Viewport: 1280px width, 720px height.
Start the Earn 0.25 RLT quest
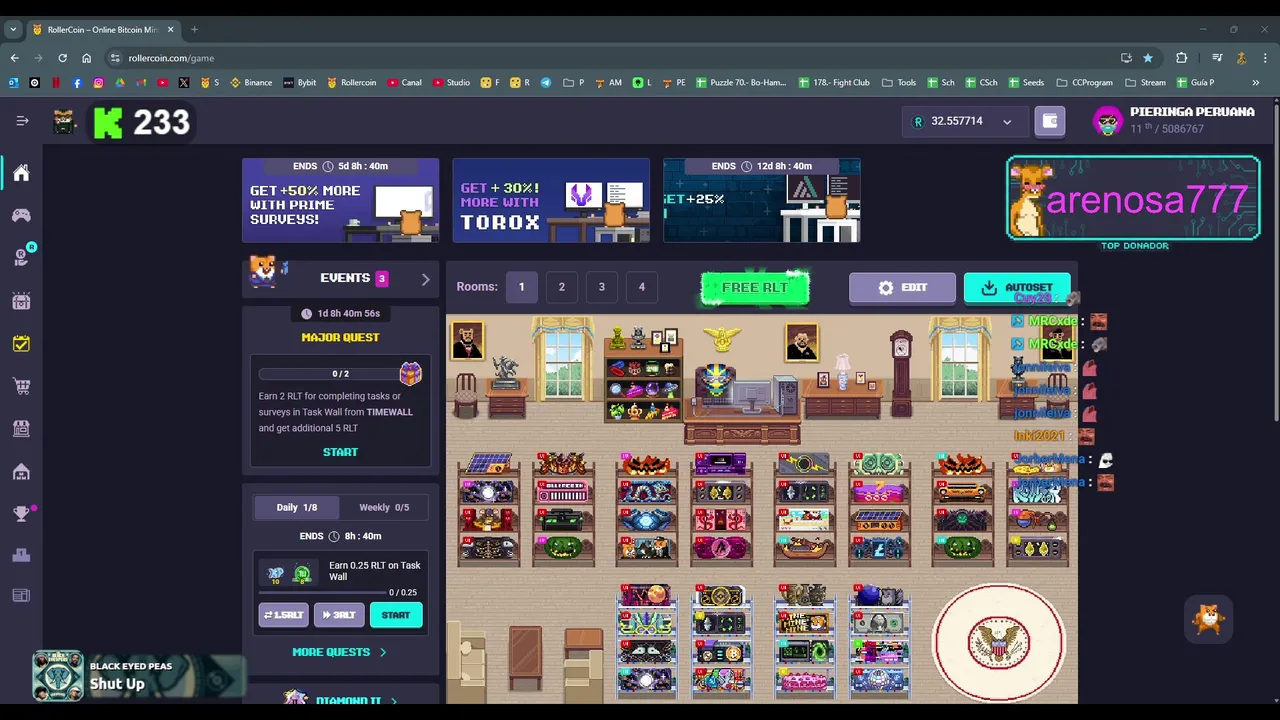396,615
